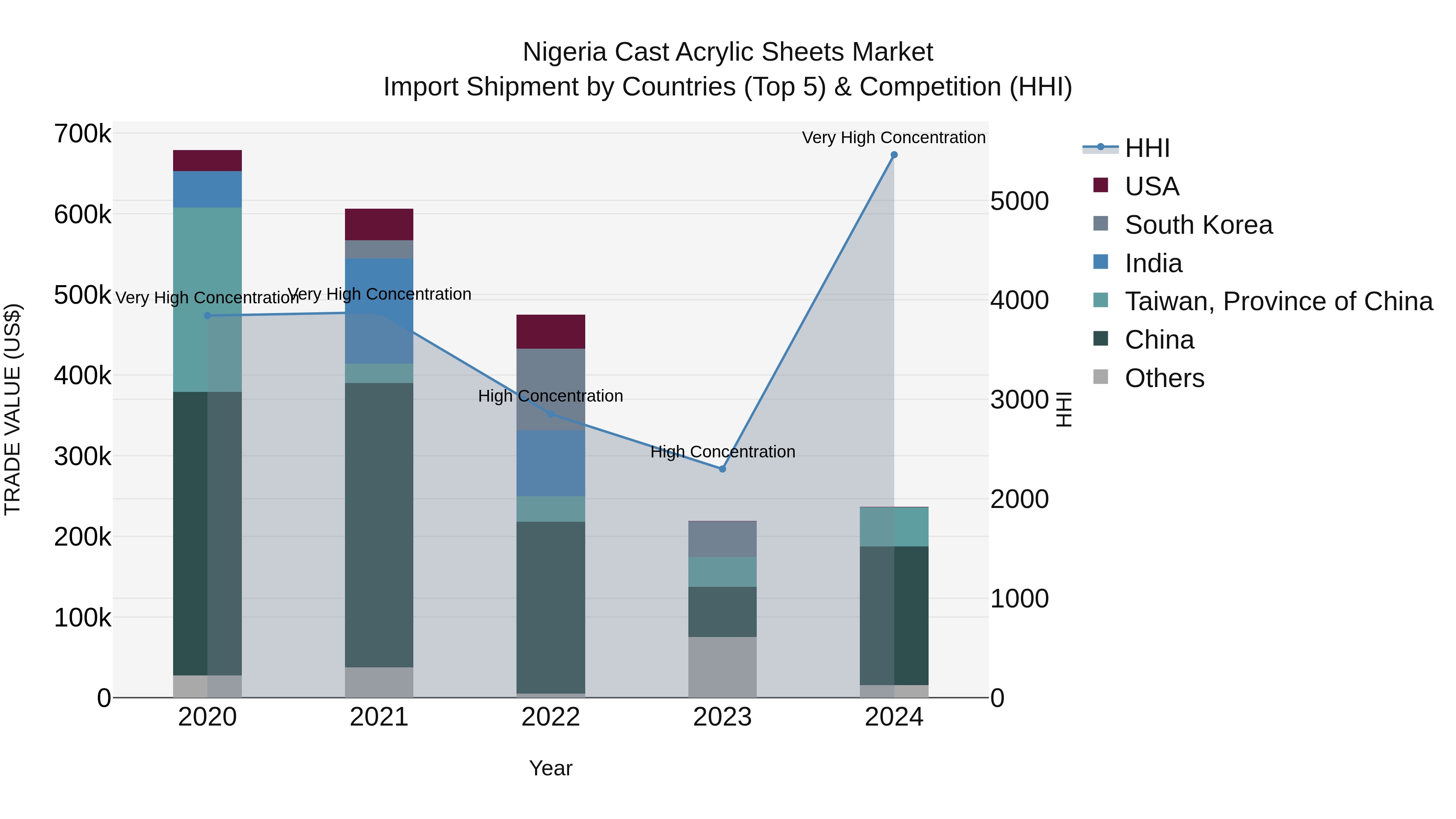This screenshot has width=1456, height=819.
Task: Click the '700k' y-axis tick label
Action: point(83,134)
